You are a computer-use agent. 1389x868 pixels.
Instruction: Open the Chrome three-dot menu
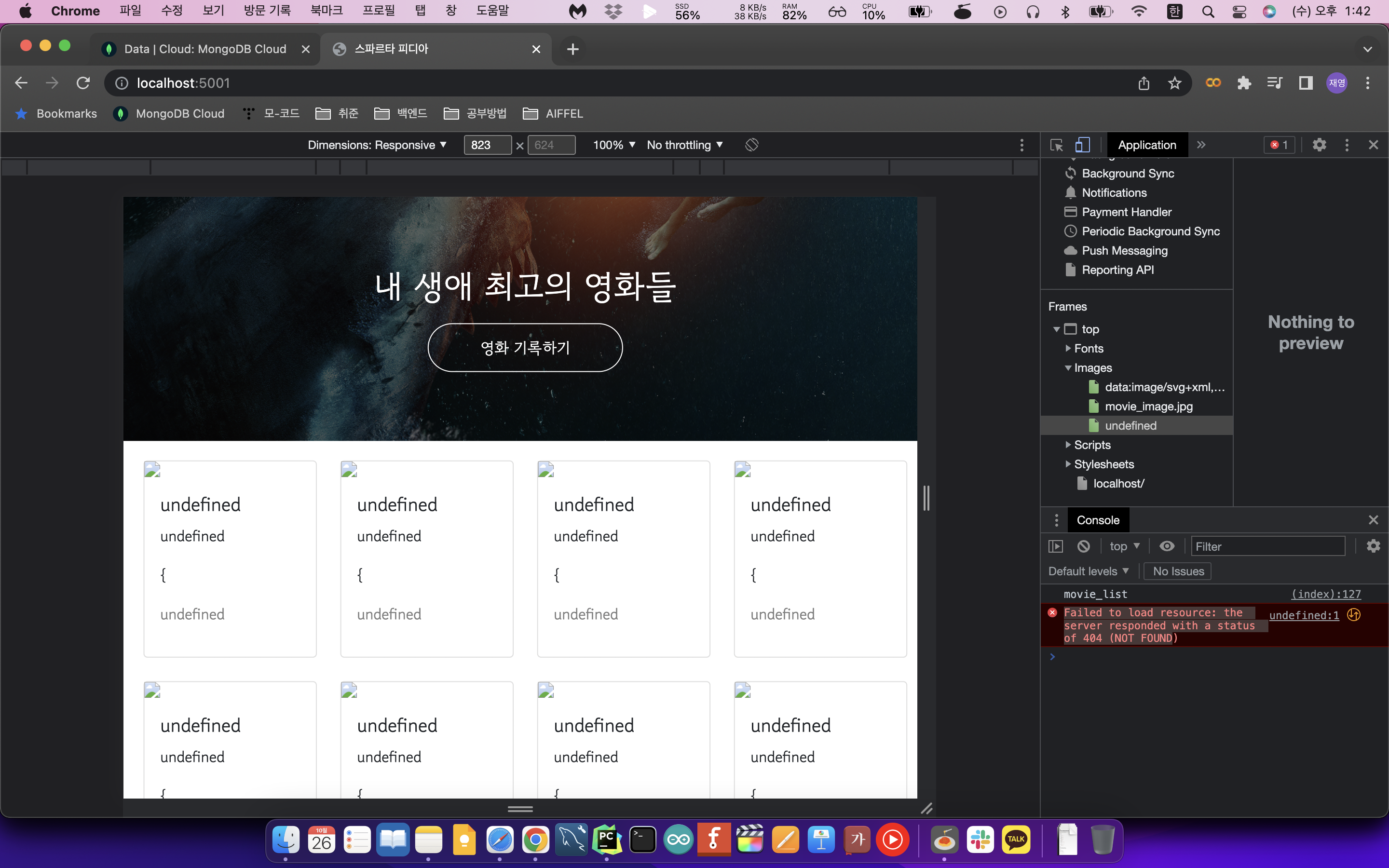click(1368, 83)
